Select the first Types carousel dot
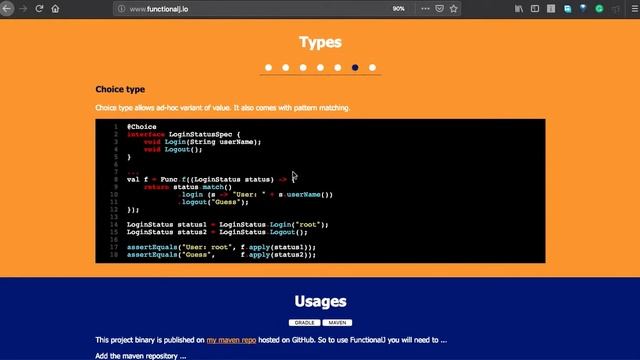The width and height of the screenshot is (640, 360). point(268,67)
